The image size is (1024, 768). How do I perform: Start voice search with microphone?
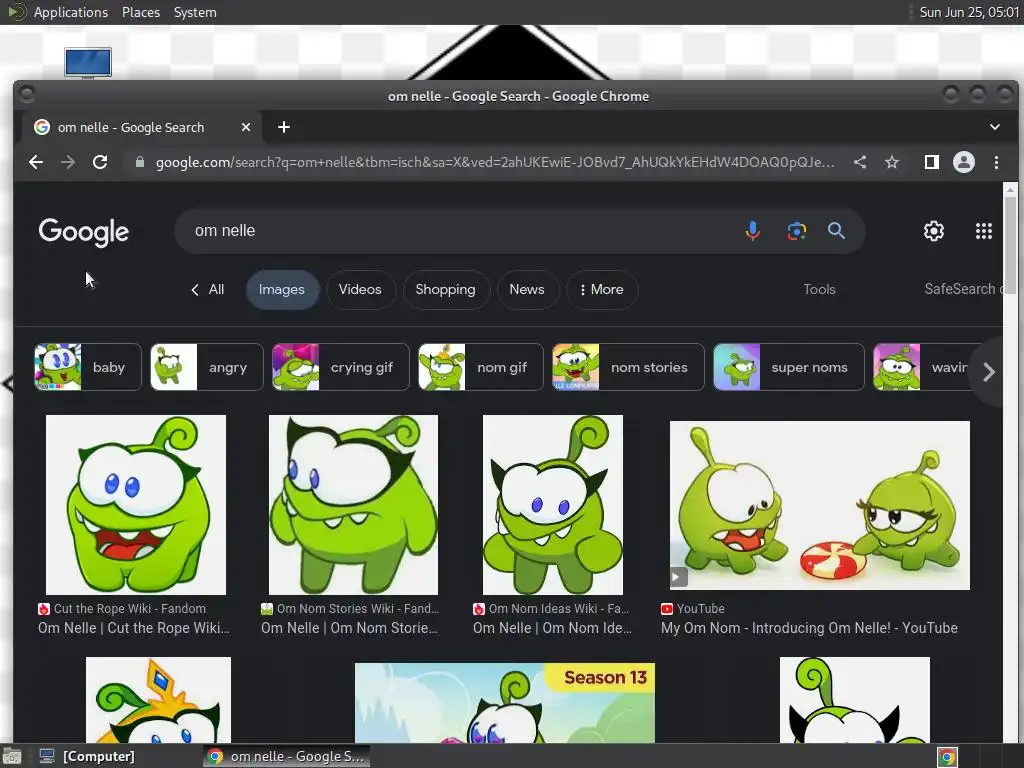point(752,231)
